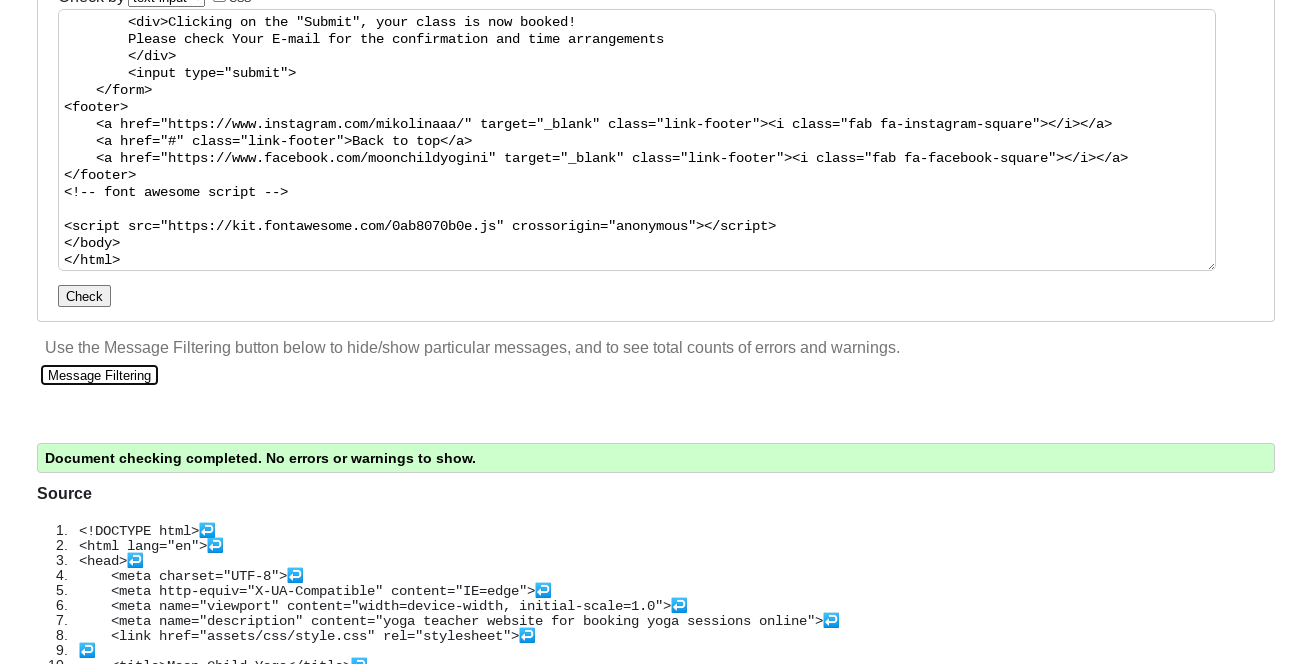Open the 'Check by' input method dropdown
Viewport: 1314px width, 664px height.
[x=166, y=2]
